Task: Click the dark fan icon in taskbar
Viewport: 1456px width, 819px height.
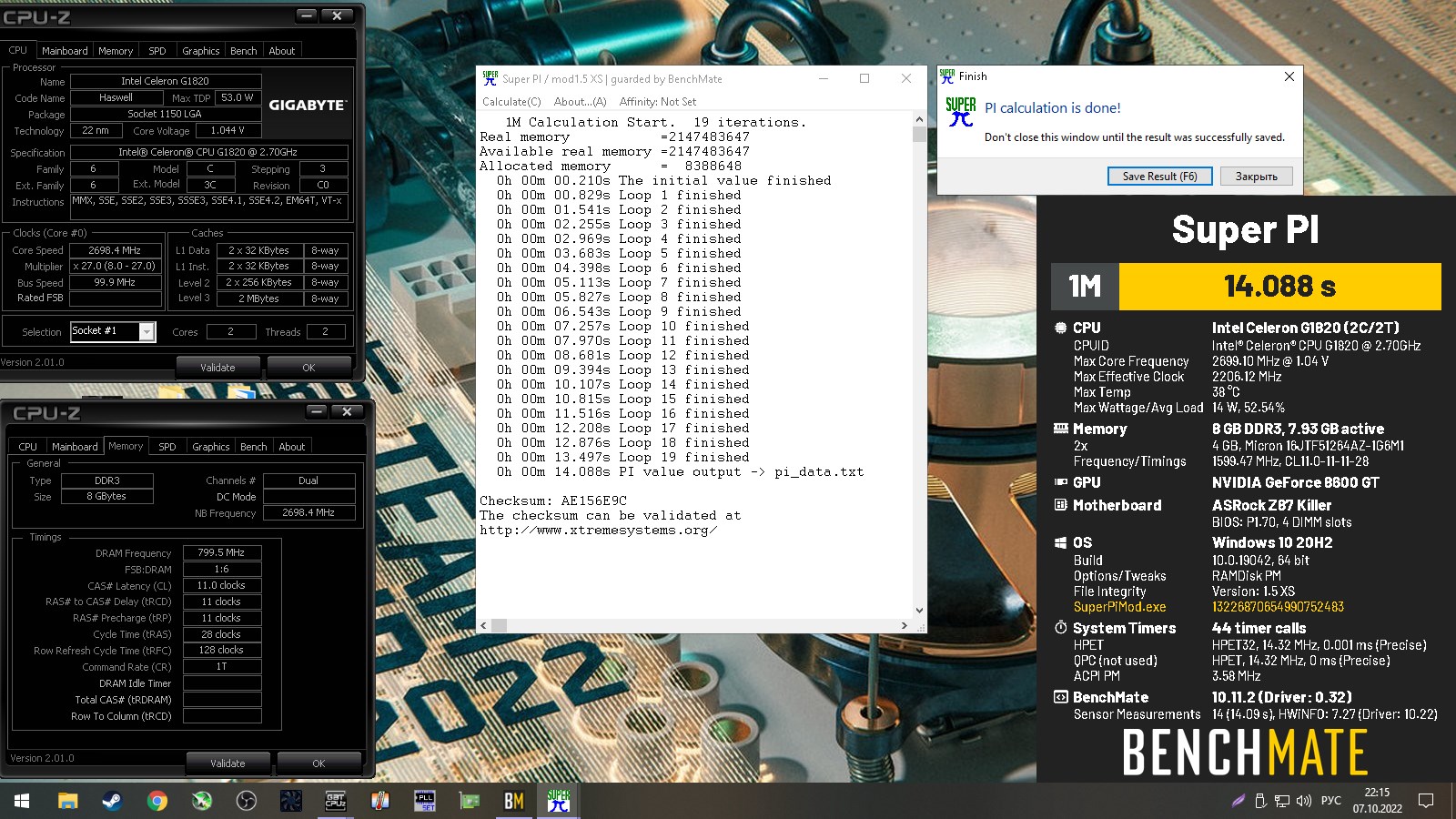Action: [x=290, y=801]
